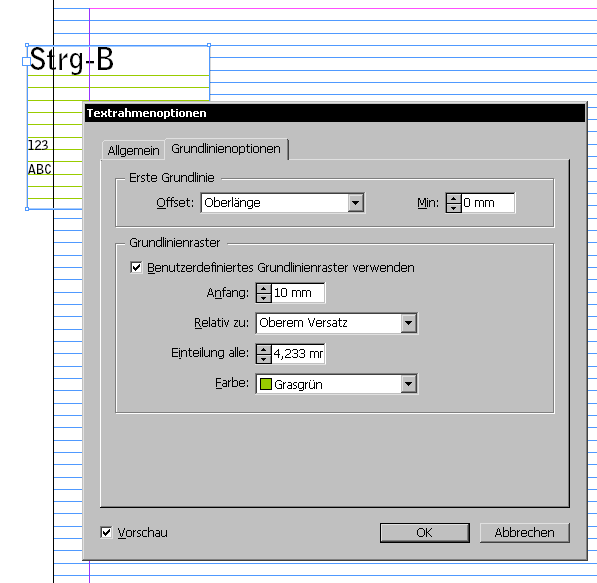Click the Einteilung alle field with 4,233

tap(298, 354)
